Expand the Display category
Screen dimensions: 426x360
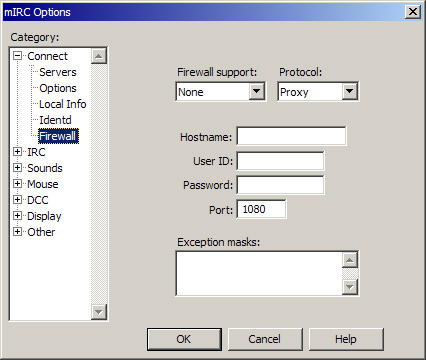coord(17,216)
